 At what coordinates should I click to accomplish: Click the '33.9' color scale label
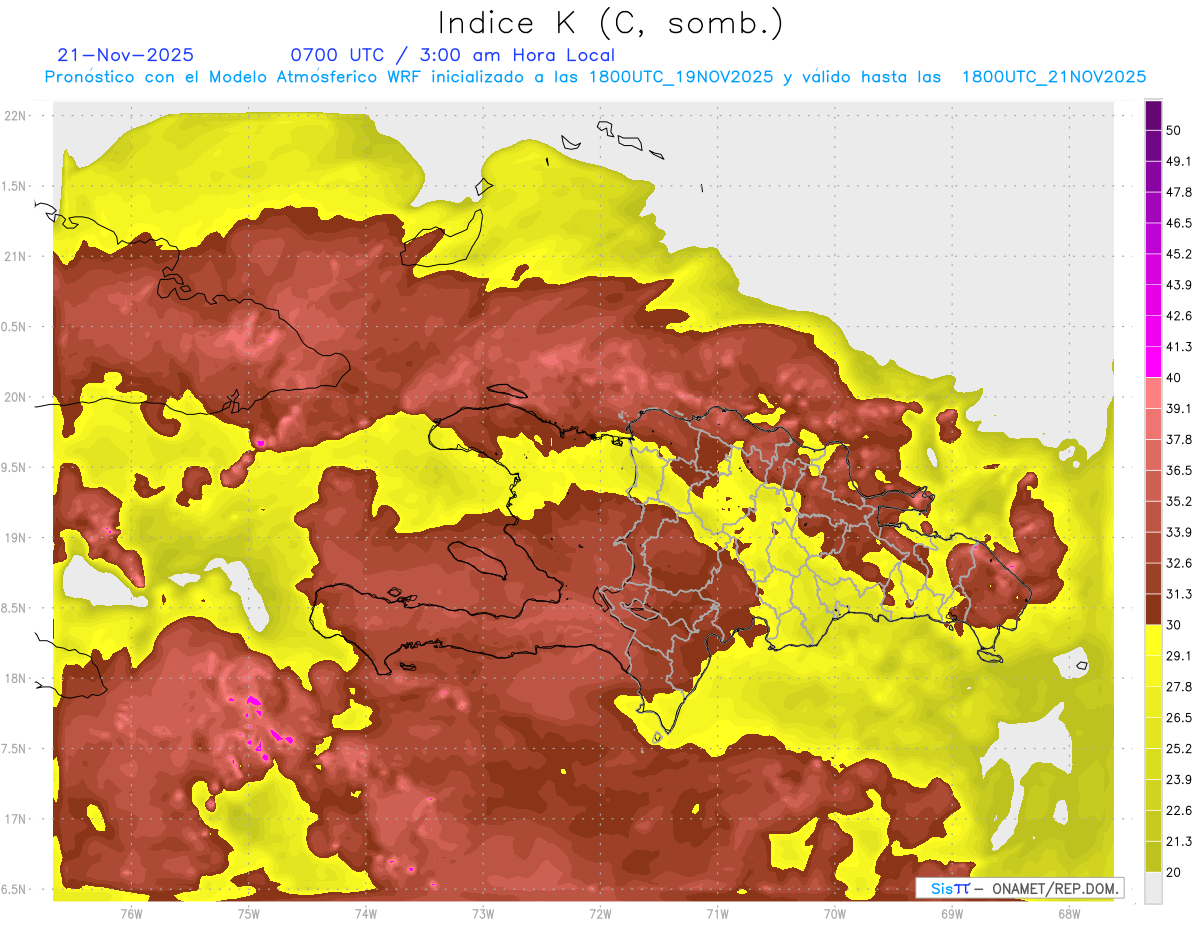(1179, 532)
